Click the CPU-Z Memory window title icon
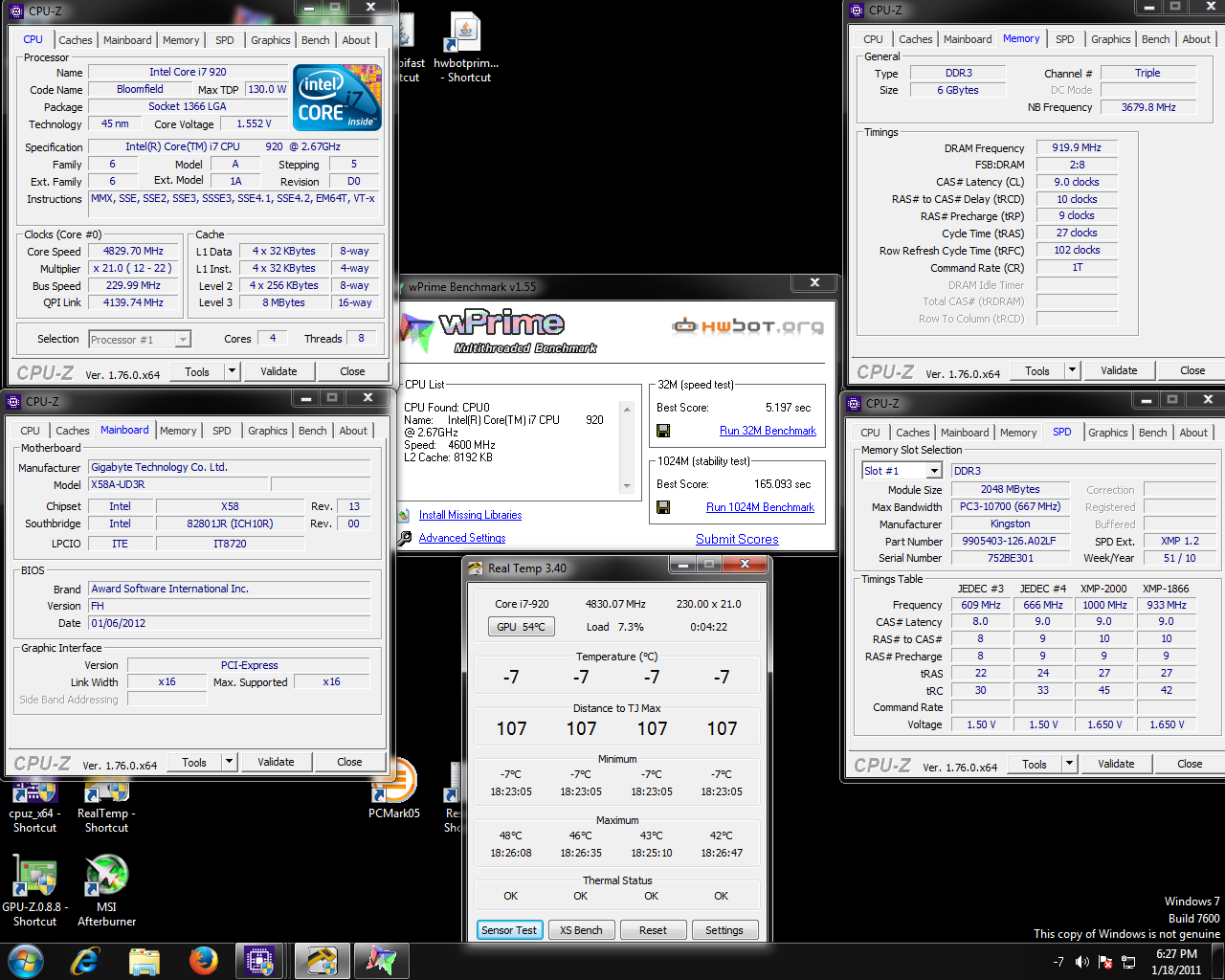The width and height of the screenshot is (1225, 980). (x=856, y=10)
